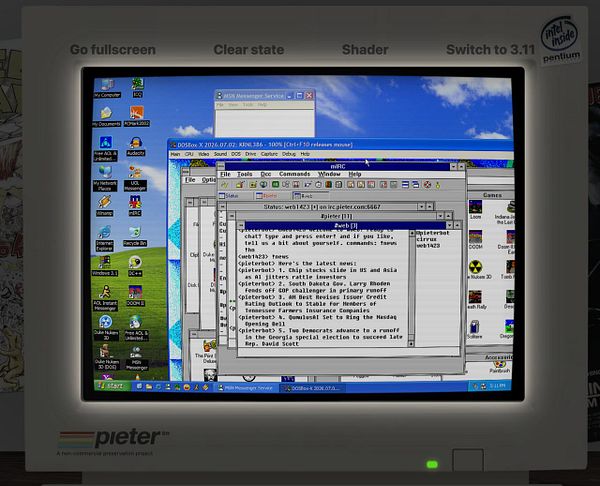Switch to the #pieter switchbar tab
The height and width of the screenshot is (486, 600).
pos(271,196)
